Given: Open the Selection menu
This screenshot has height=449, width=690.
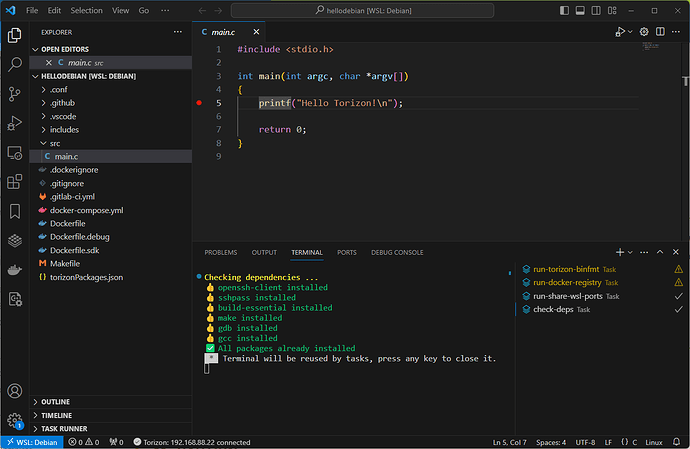Looking at the screenshot, I should pos(86,11).
